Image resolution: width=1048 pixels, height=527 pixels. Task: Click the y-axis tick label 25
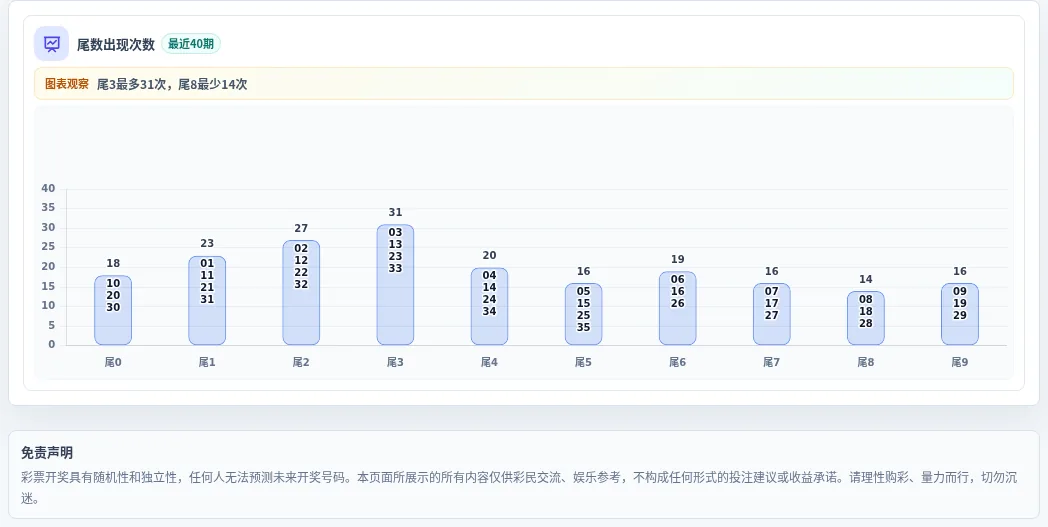point(48,247)
